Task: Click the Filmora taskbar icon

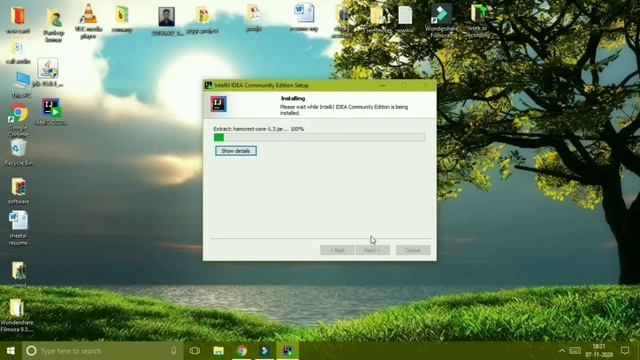Action: [x=264, y=351]
